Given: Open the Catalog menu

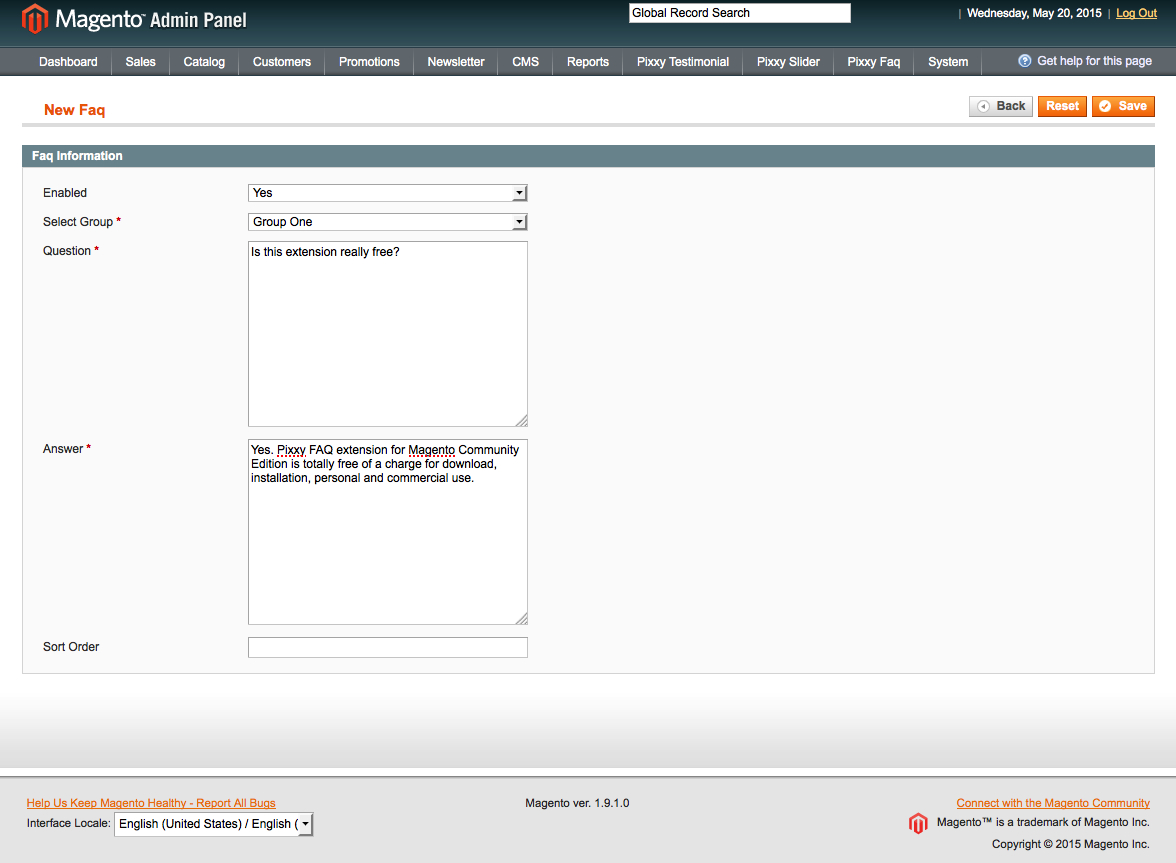Looking at the screenshot, I should (204, 61).
